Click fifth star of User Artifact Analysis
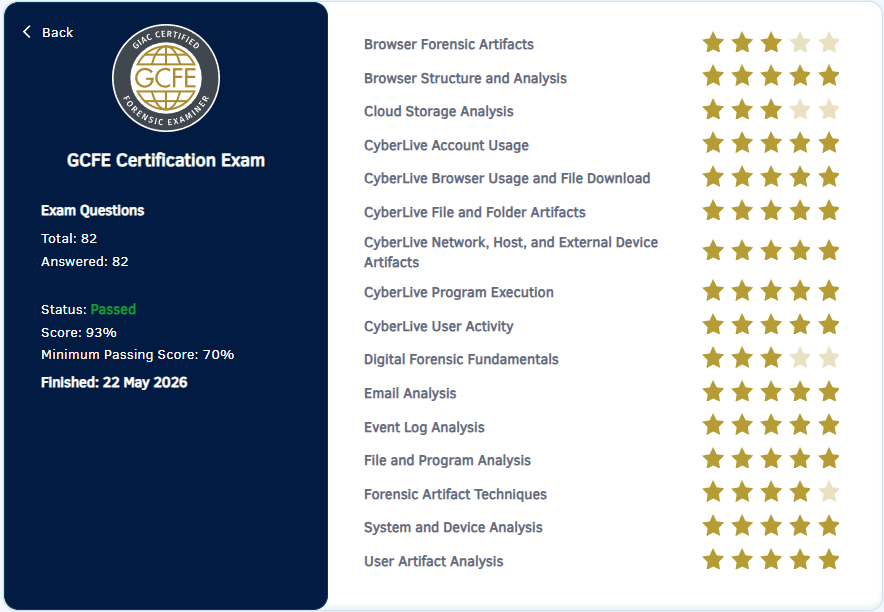The image size is (884, 612). pos(829,560)
